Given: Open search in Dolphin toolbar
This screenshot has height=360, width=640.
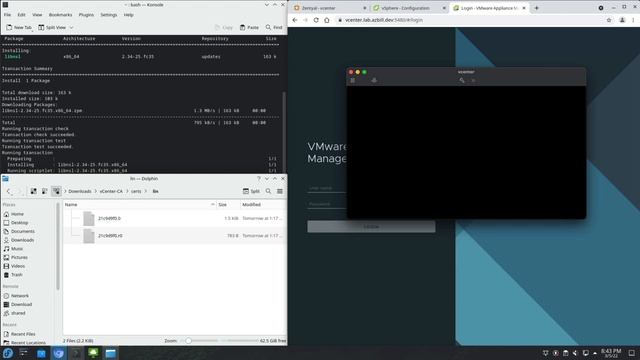Looking at the screenshot, I should pos(268,191).
